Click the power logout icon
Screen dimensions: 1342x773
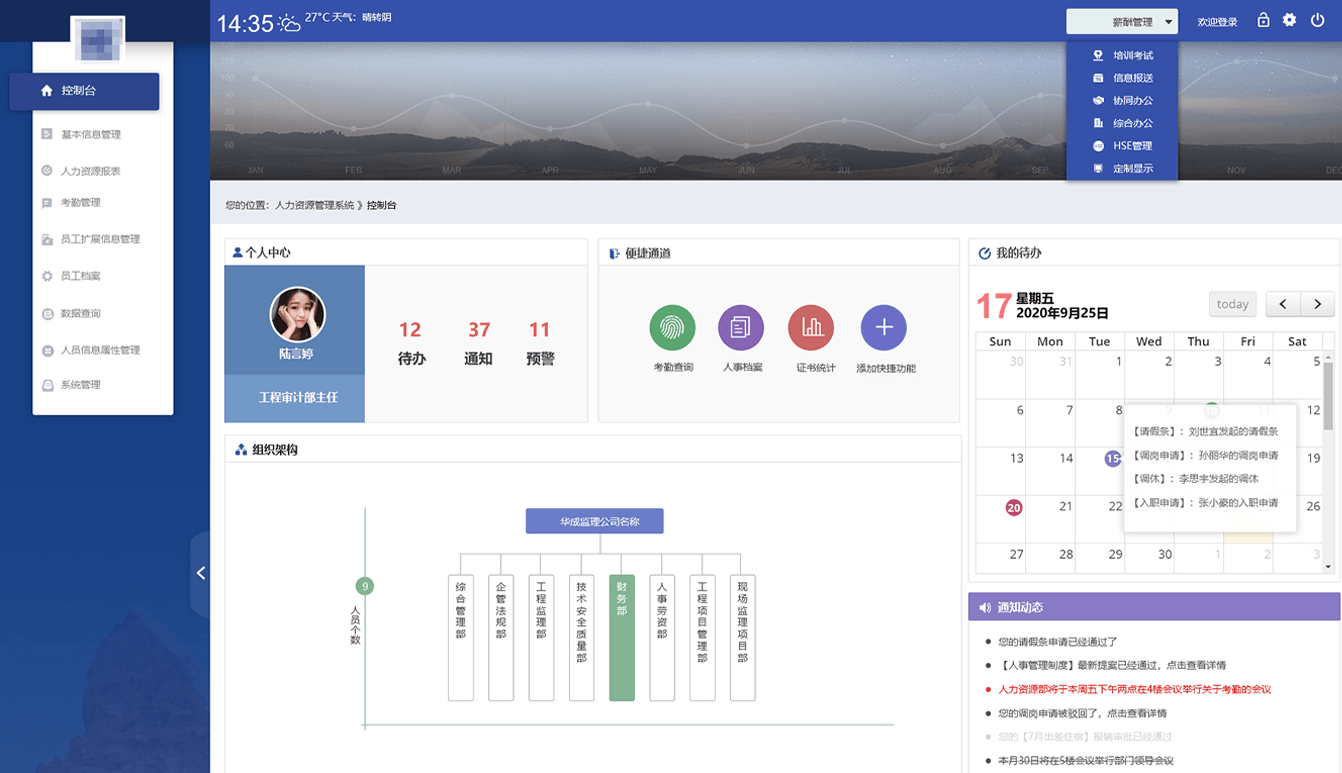coord(1317,20)
